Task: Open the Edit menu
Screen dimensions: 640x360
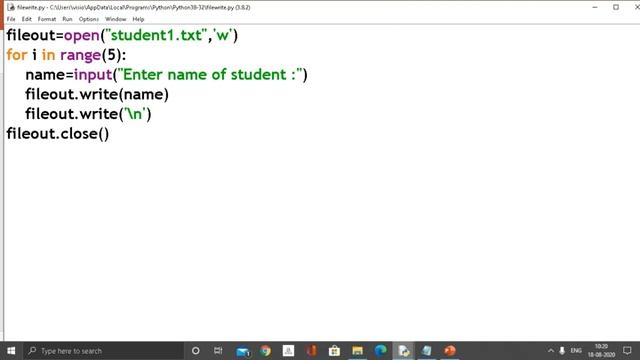Action: [x=27, y=19]
